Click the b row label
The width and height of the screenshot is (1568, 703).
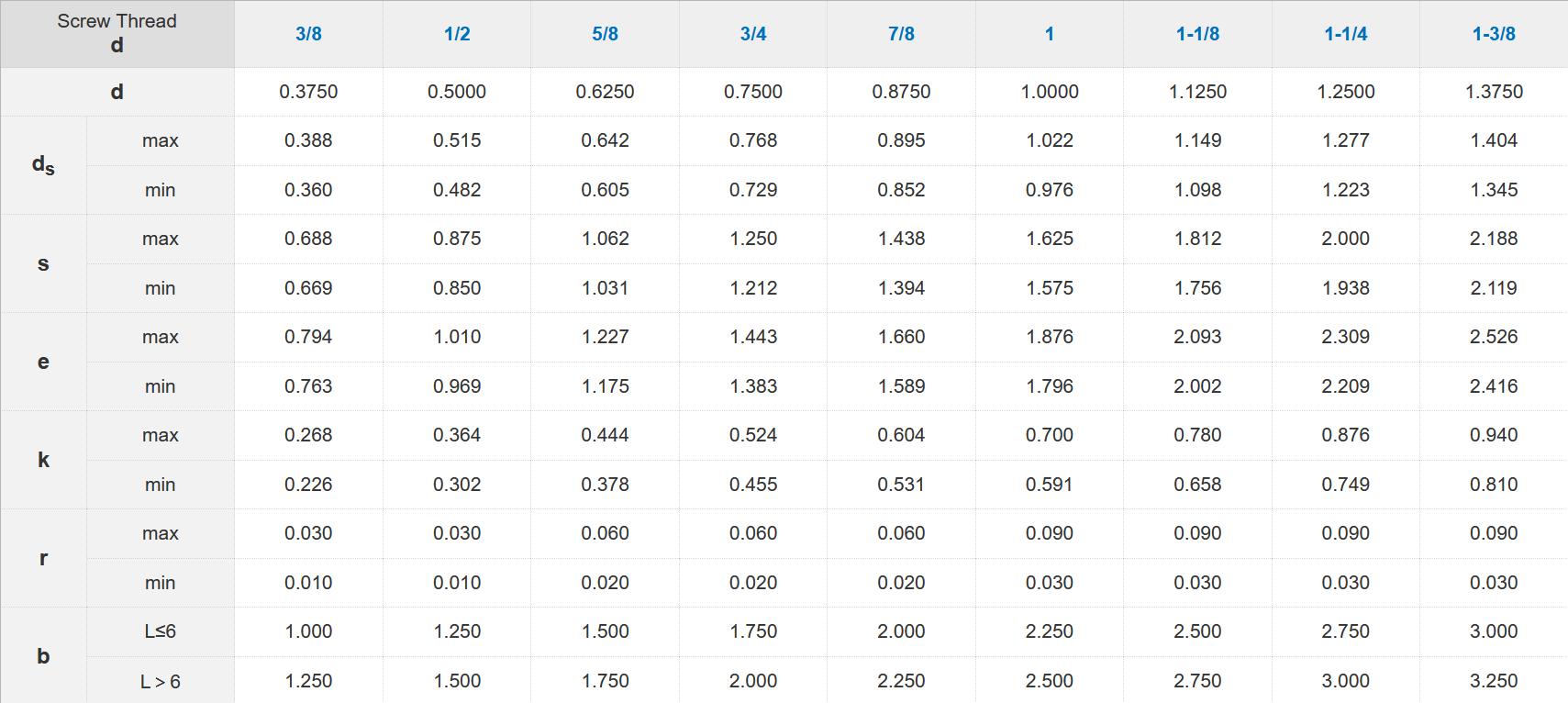point(43,656)
